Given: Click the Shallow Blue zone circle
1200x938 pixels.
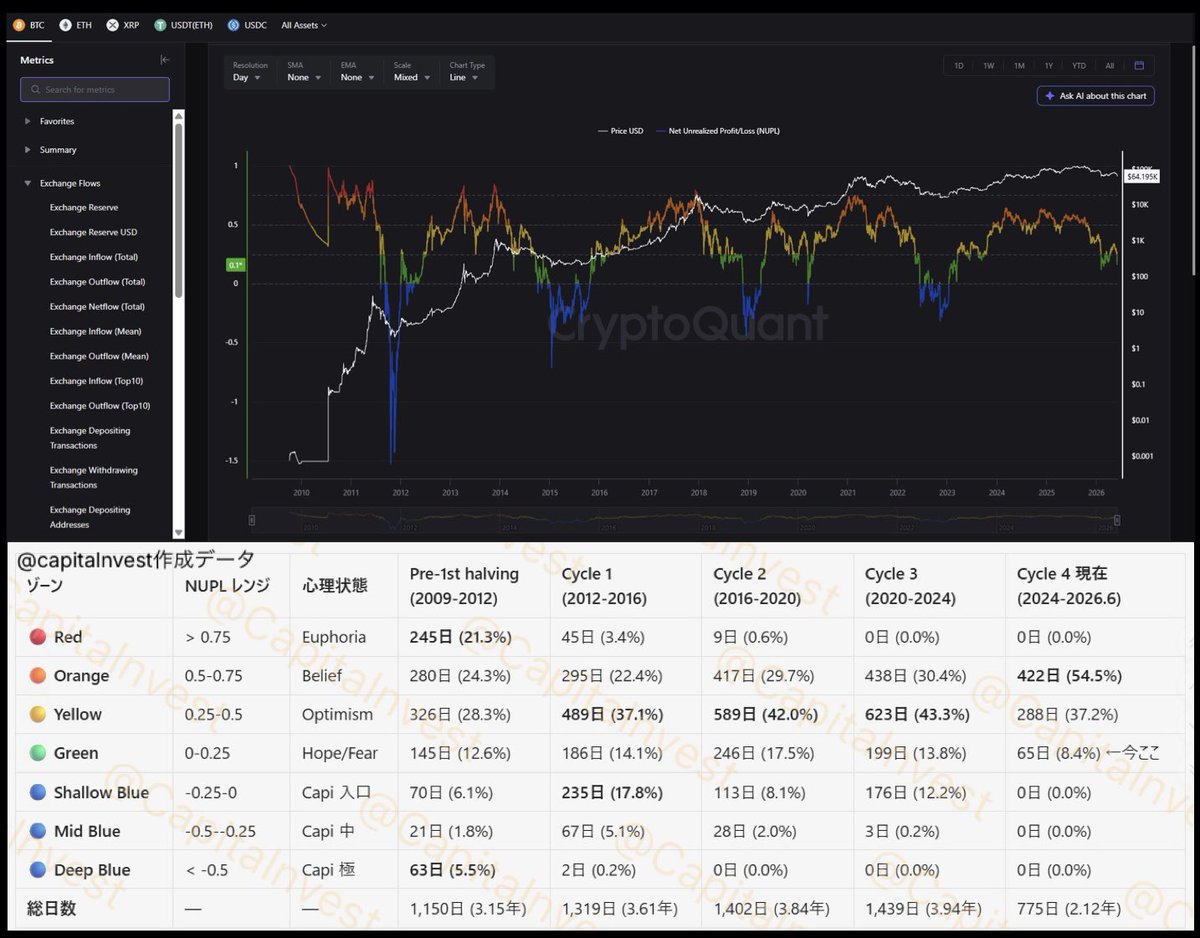Looking at the screenshot, I should 38,792.
